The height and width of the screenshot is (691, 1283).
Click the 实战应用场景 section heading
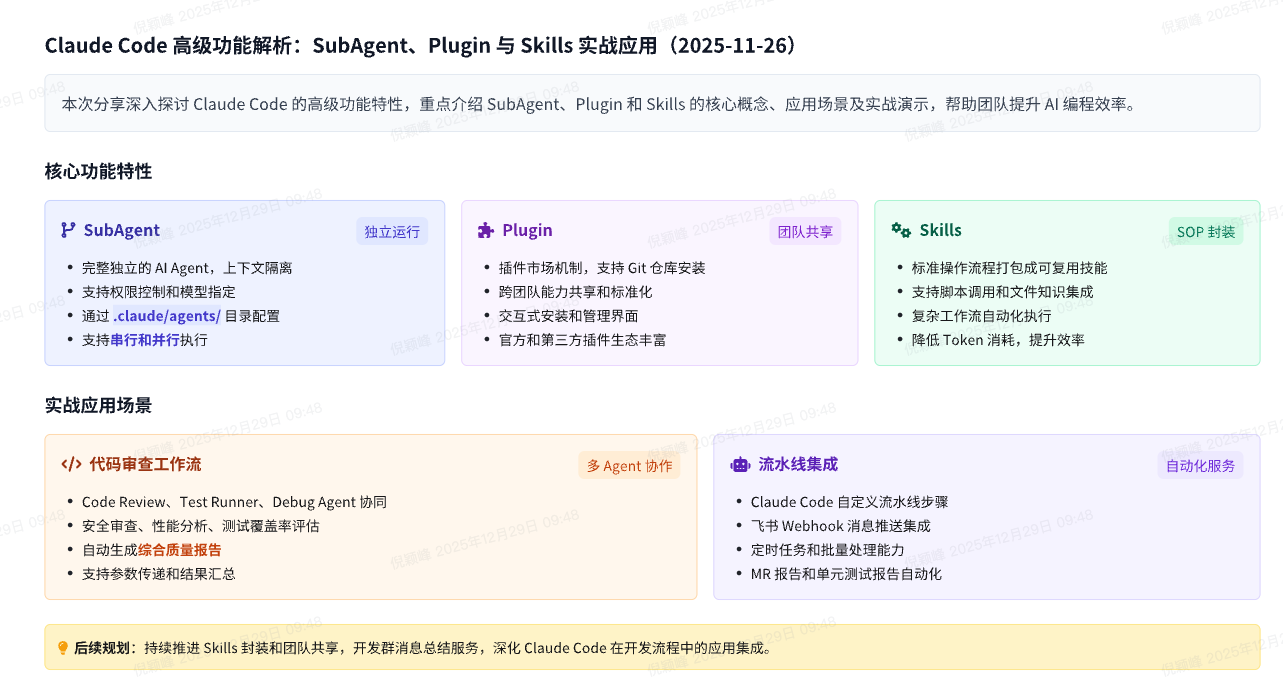pyautogui.click(x=98, y=405)
